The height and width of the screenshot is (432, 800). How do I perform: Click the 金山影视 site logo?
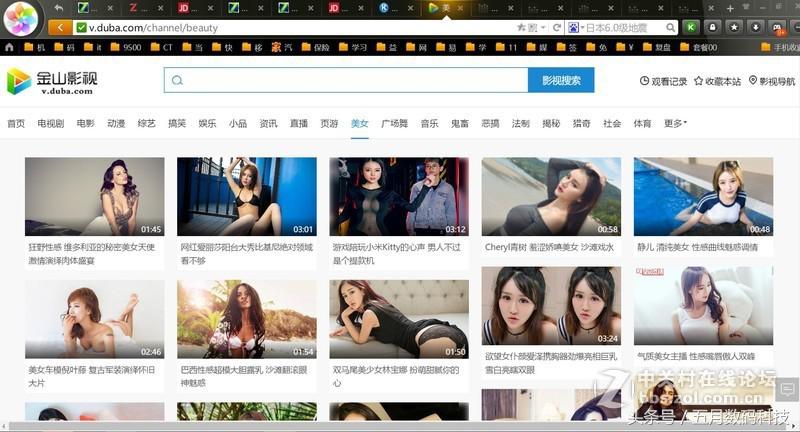point(52,81)
